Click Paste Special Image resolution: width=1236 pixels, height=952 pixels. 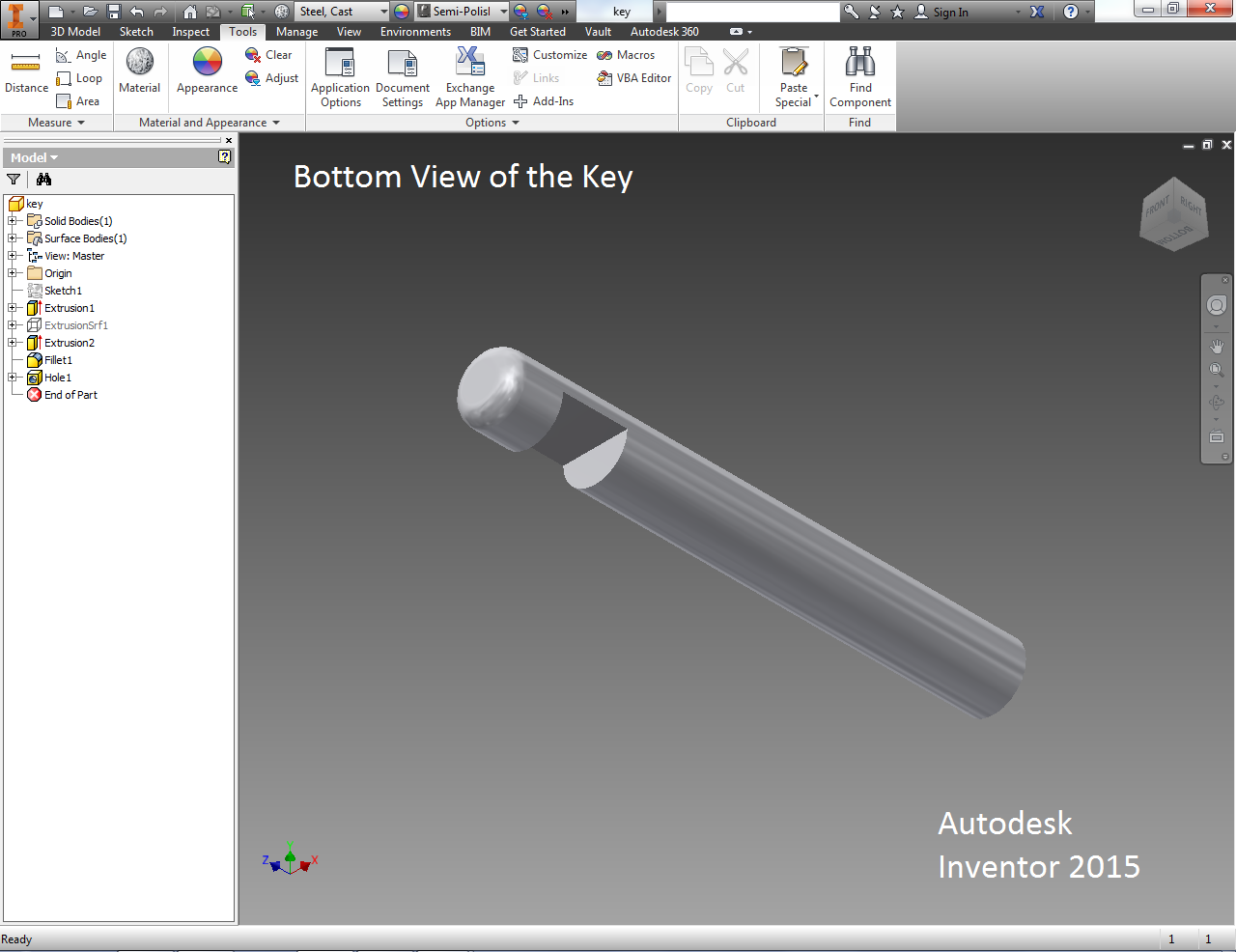(x=794, y=77)
